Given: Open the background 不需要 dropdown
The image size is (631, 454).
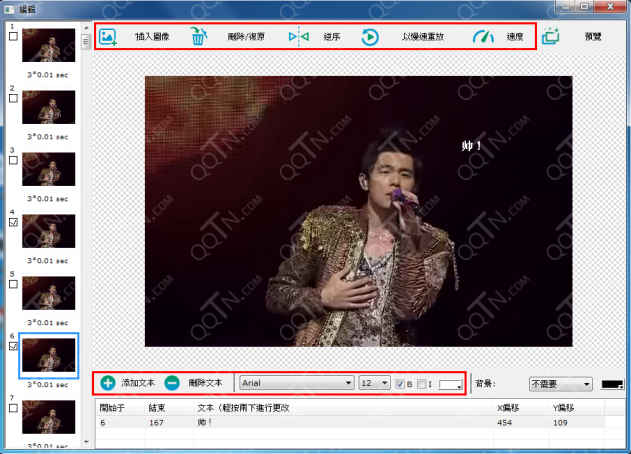Looking at the screenshot, I should coord(560,384).
